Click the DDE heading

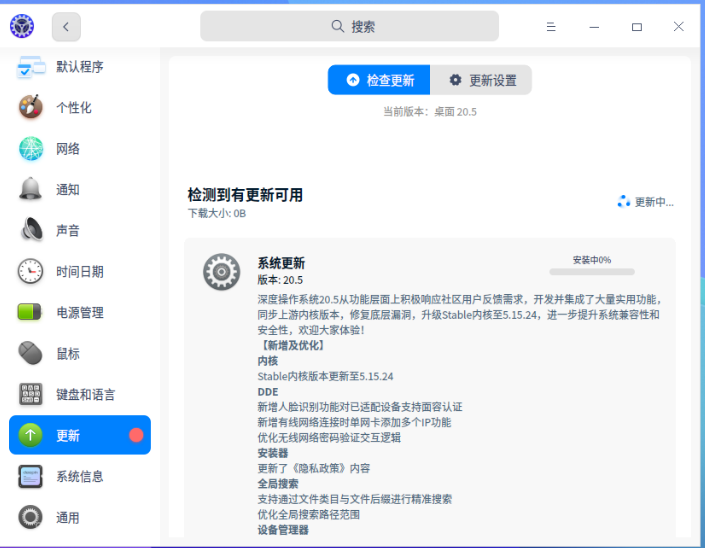(x=268, y=392)
